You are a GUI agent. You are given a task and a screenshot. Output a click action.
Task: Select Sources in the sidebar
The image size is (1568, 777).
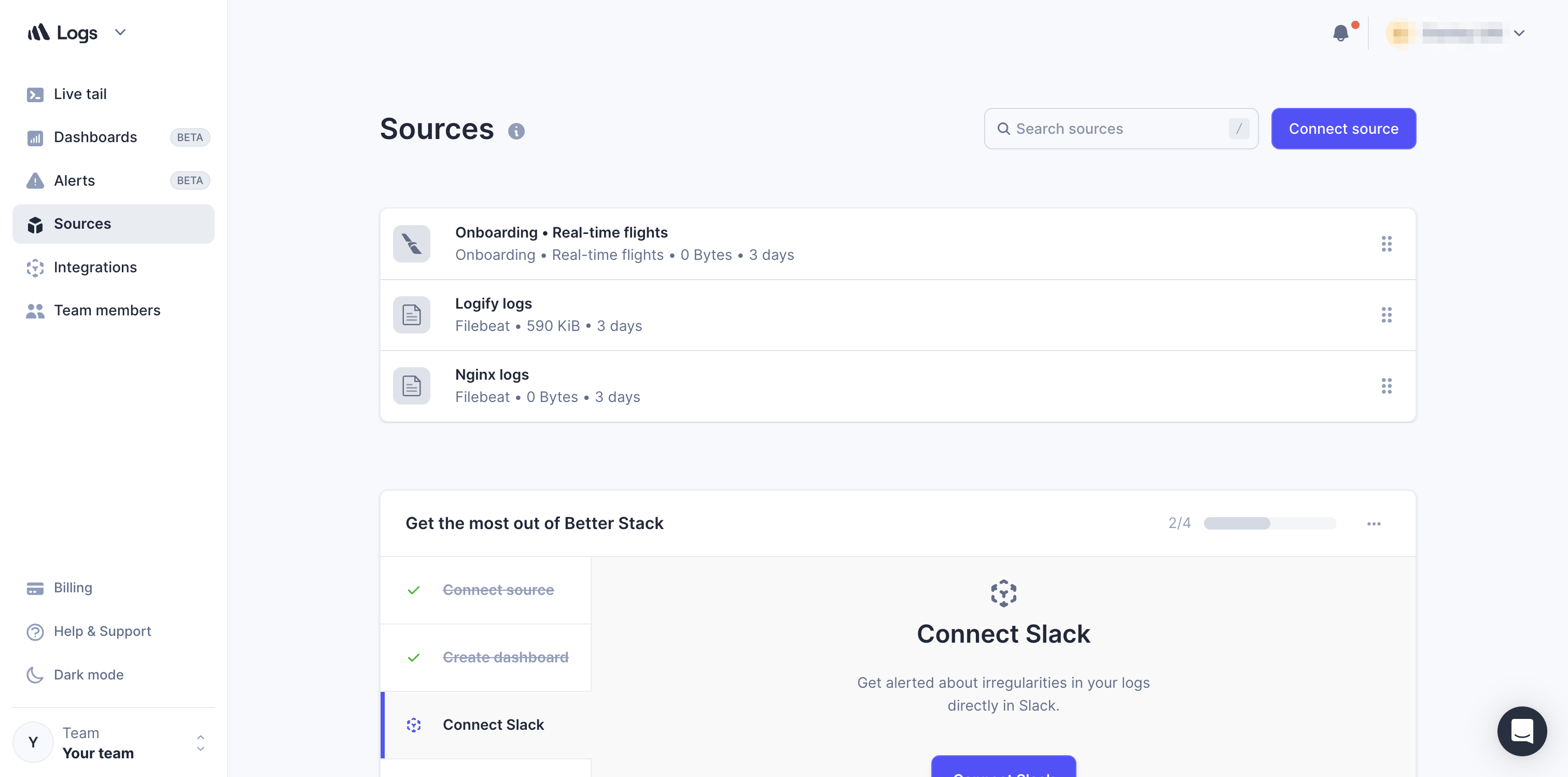[x=113, y=224]
